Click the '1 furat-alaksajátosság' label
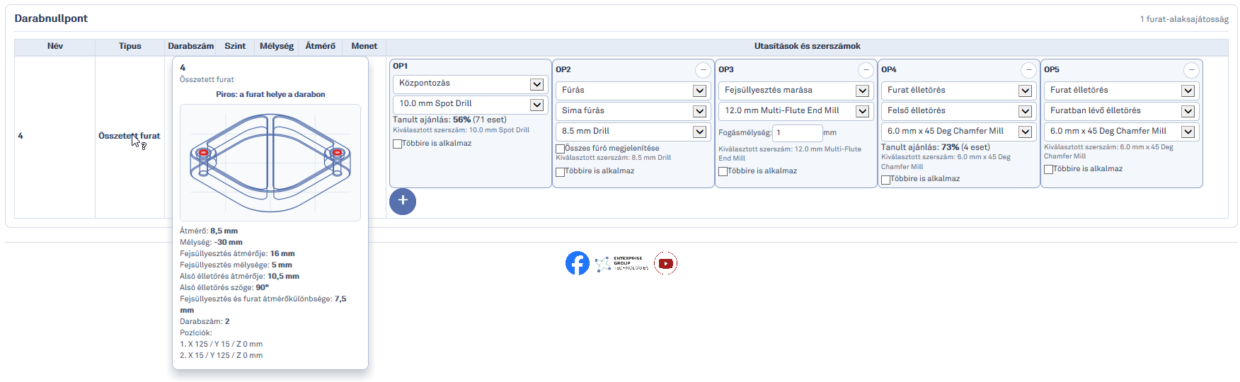 click(1184, 19)
